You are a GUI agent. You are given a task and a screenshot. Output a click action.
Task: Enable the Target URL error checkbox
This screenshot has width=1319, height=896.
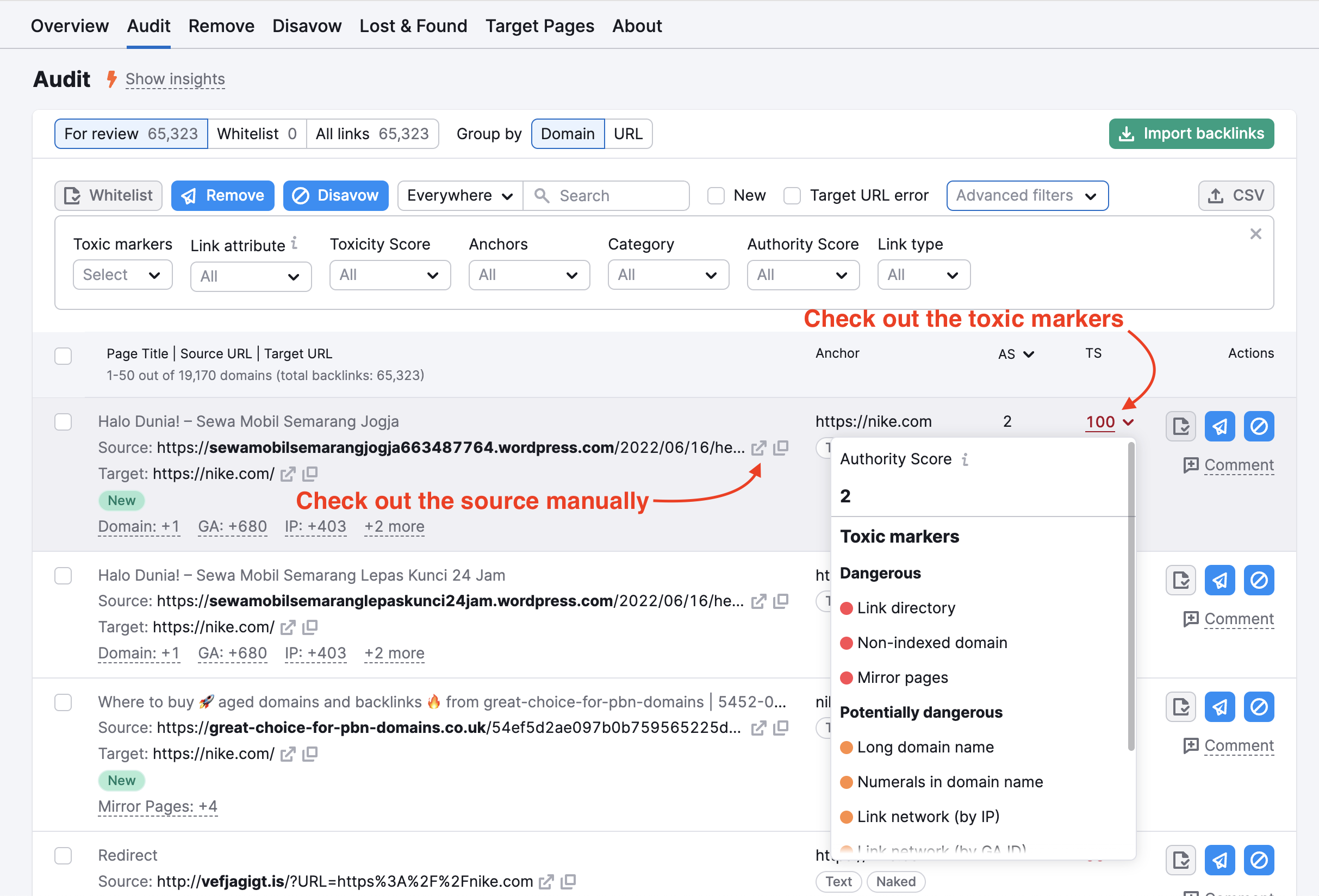coord(792,195)
